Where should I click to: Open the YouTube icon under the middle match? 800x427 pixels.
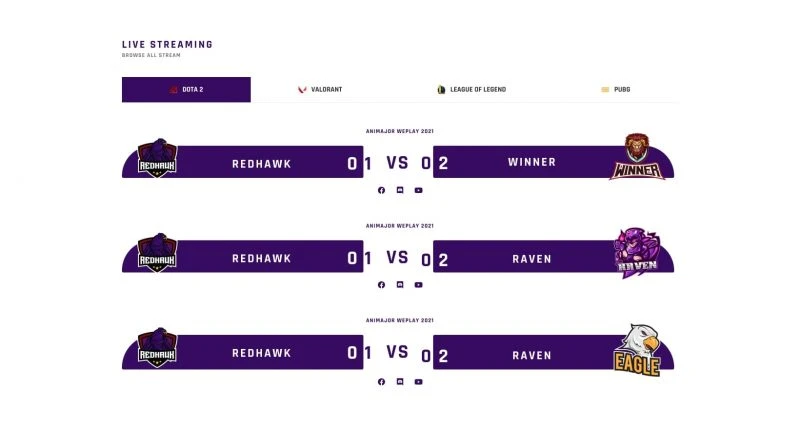(x=418, y=285)
